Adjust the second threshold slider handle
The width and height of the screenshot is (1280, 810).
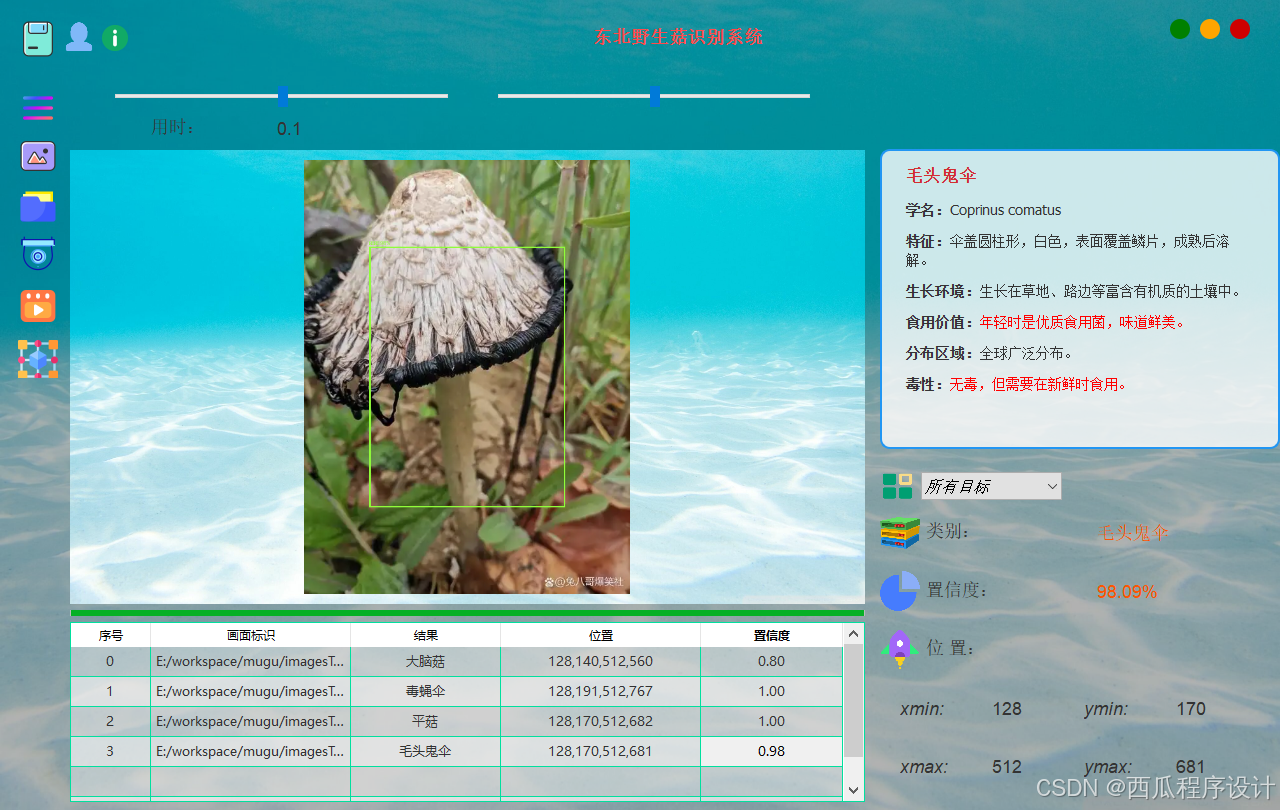pos(655,96)
